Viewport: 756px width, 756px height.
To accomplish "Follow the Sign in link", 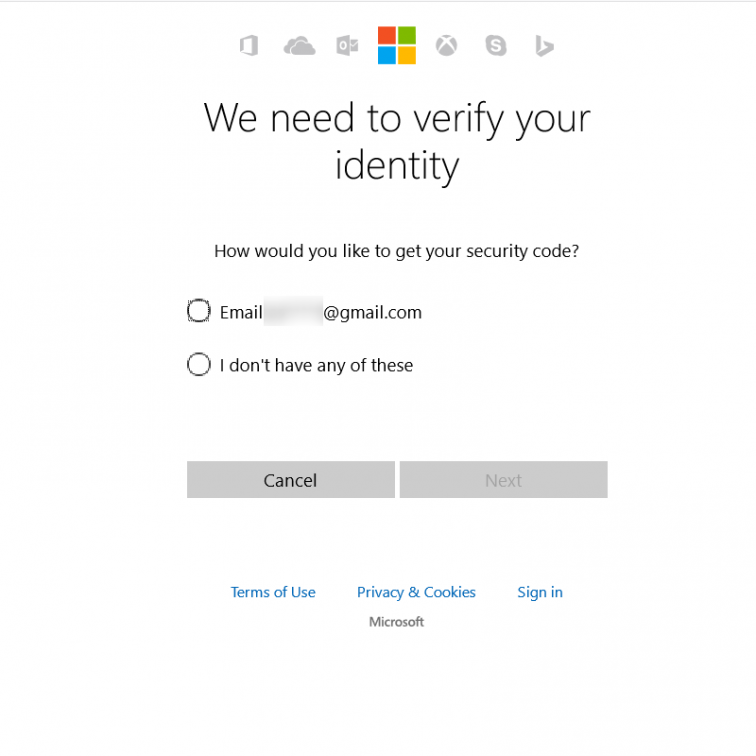I will click(x=540, y=592).
